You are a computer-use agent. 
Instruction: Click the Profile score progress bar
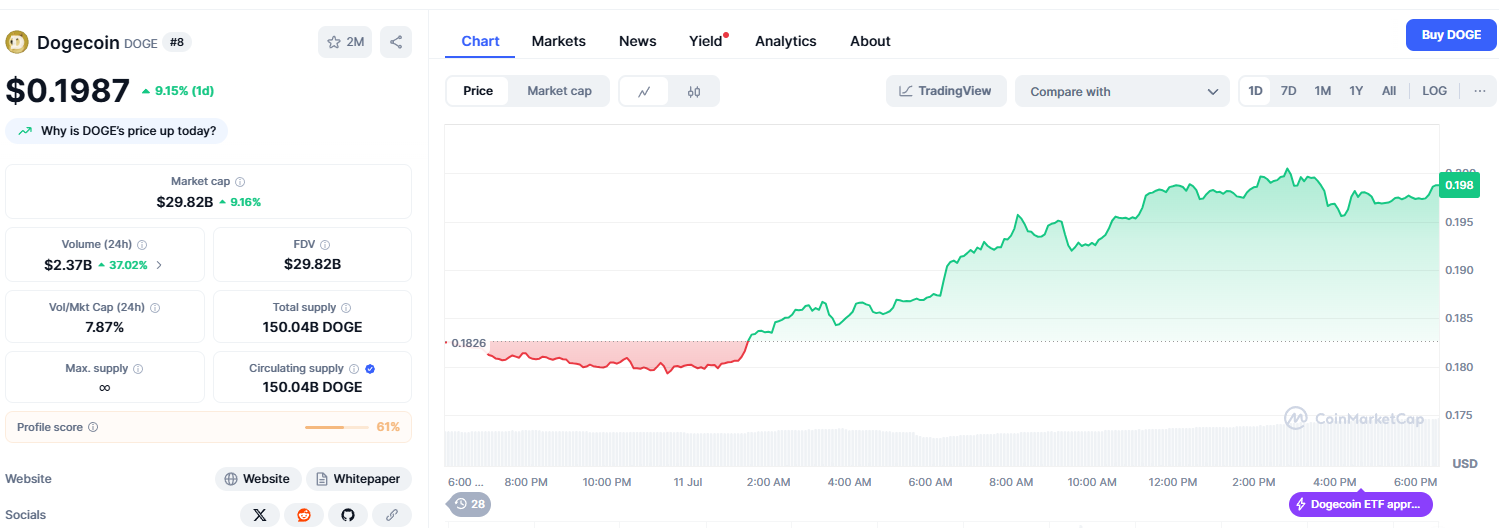tap(336, 427)
